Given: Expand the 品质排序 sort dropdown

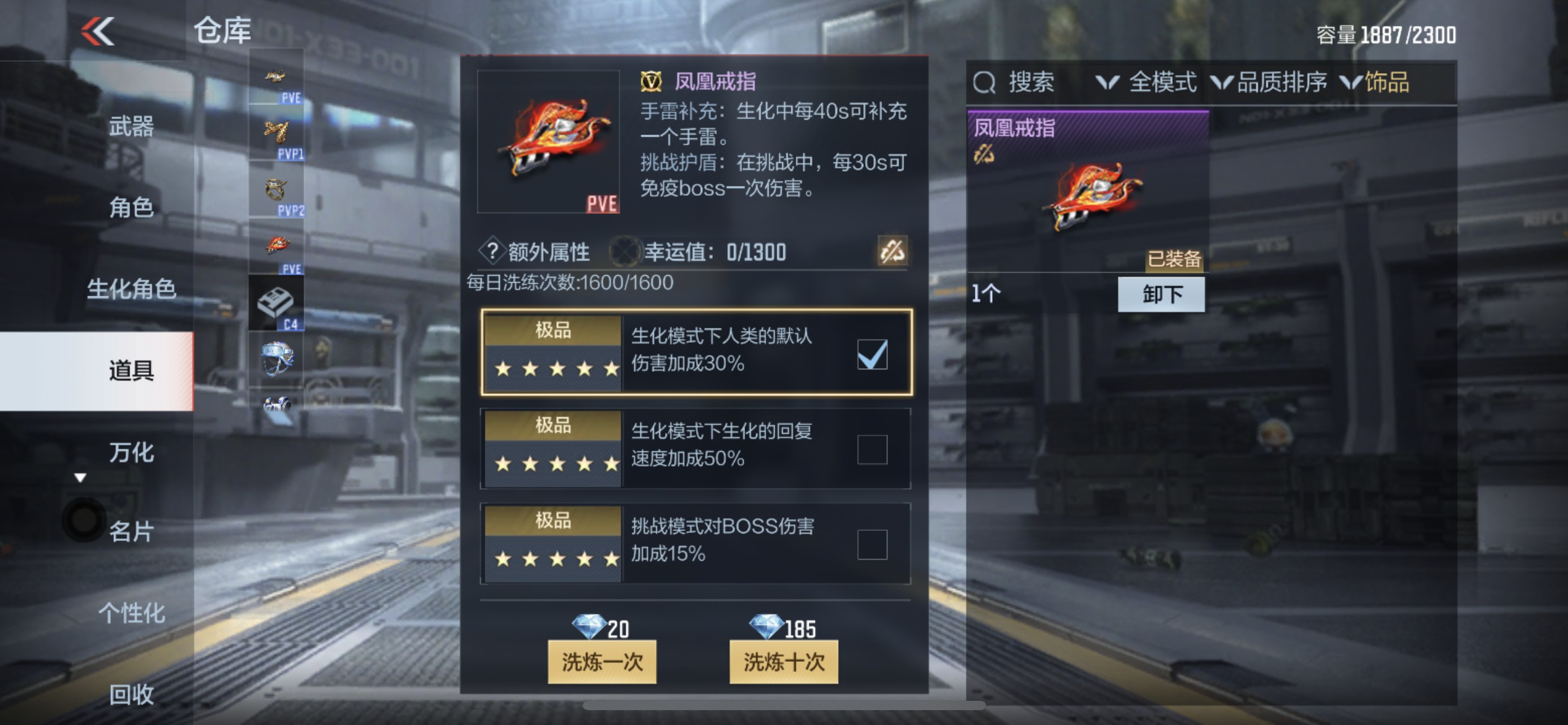Looking at the screenshot, I should click(x=1269, y=82).
